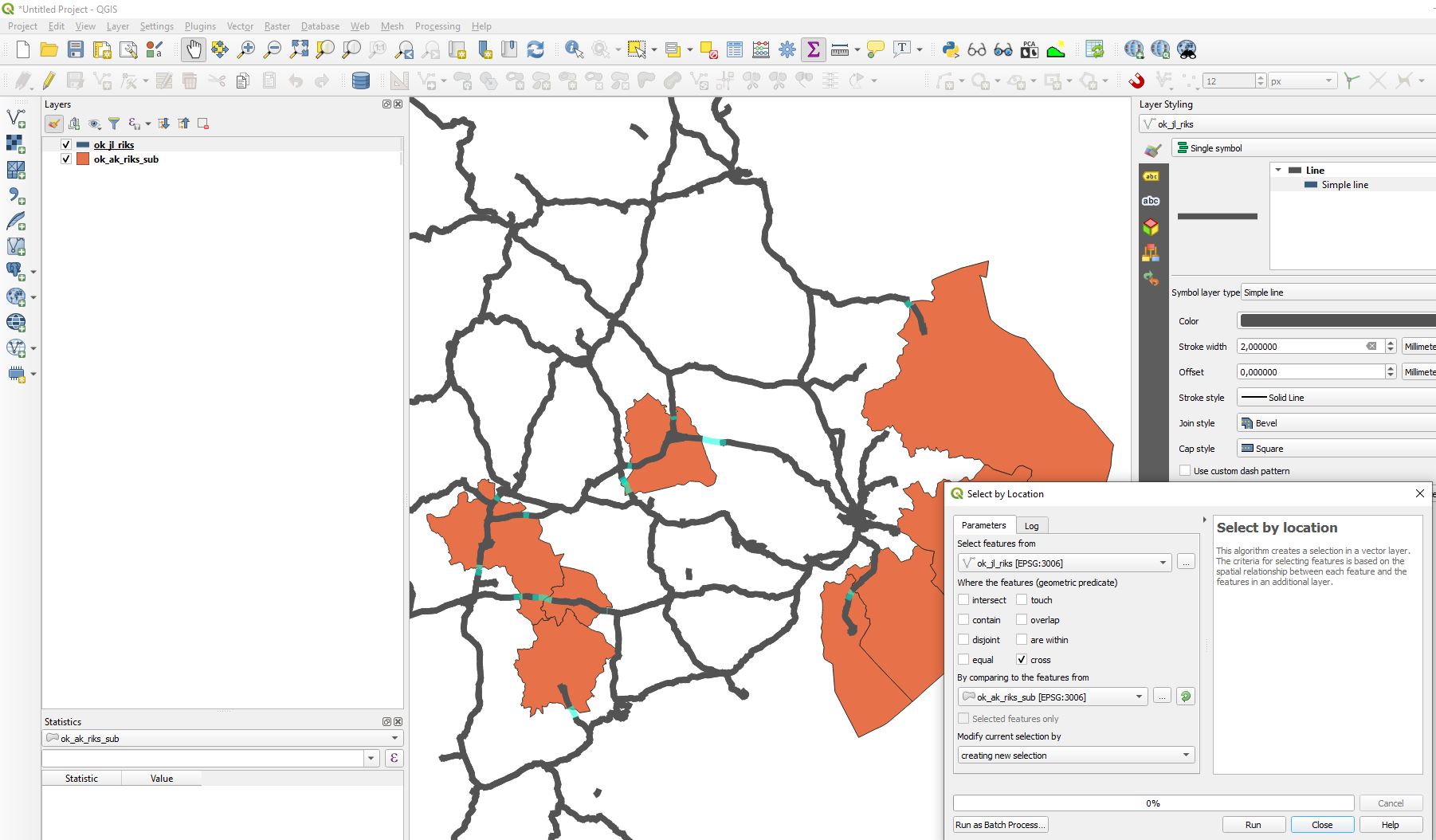Click the Zoom Out magnifier tool

(x=273, y=49)
